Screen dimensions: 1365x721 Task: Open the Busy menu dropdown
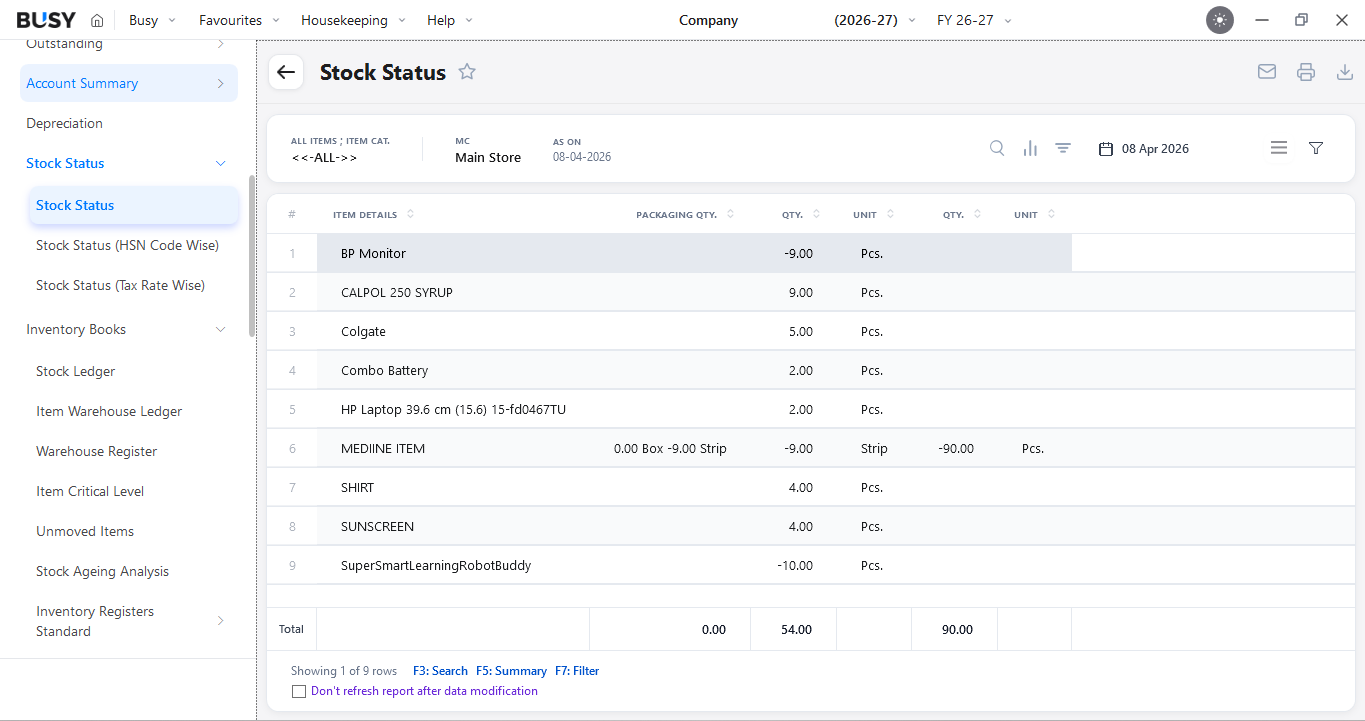pyautogui.click(x=152, y=20)
